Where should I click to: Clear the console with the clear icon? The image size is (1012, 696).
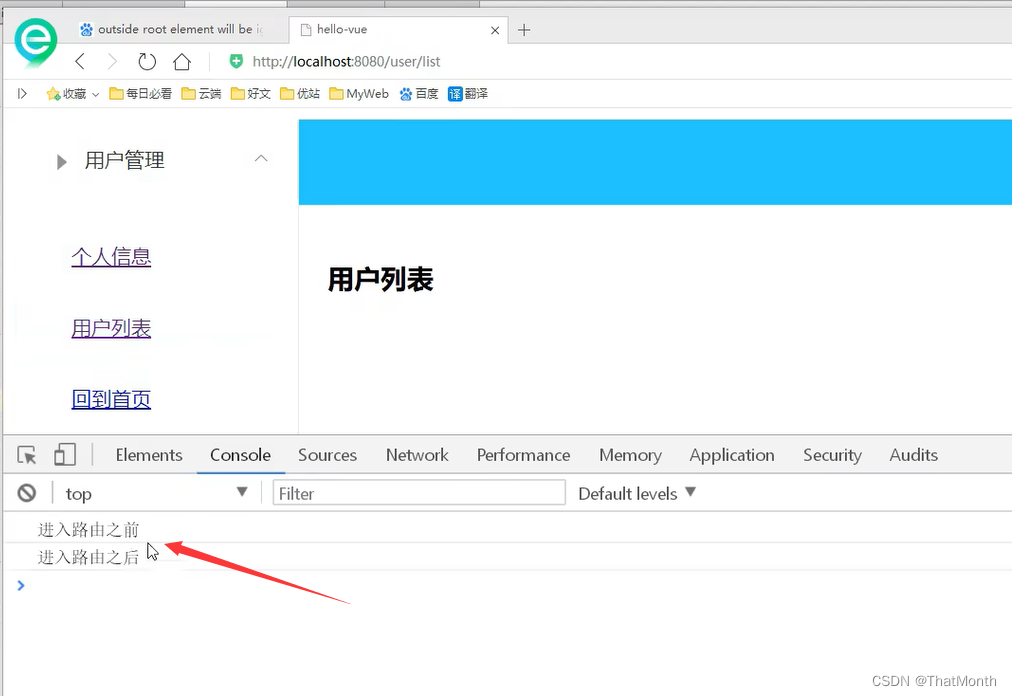pos(26,491)
